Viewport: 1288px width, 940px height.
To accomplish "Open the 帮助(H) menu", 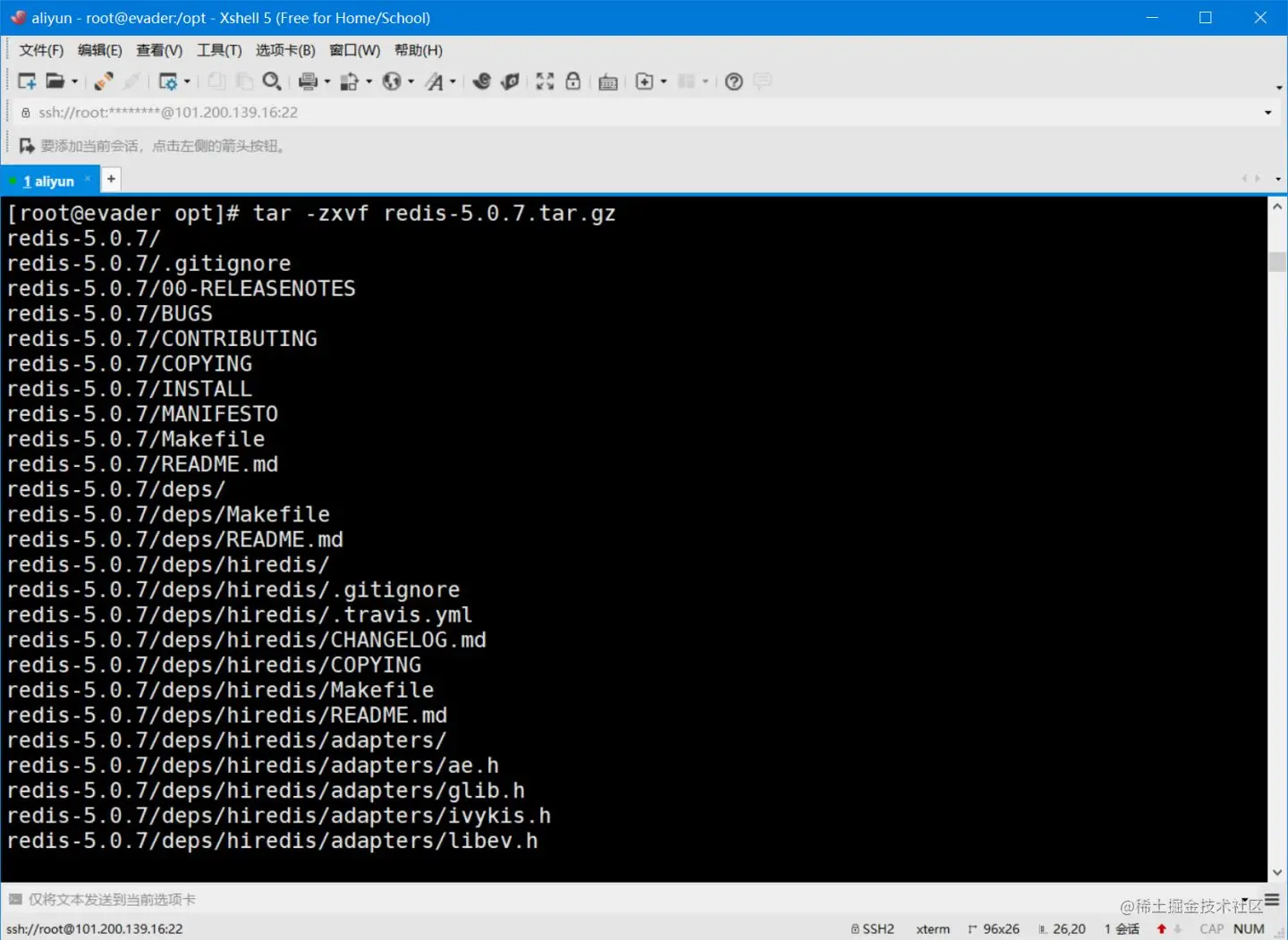I will pos(418,50).
